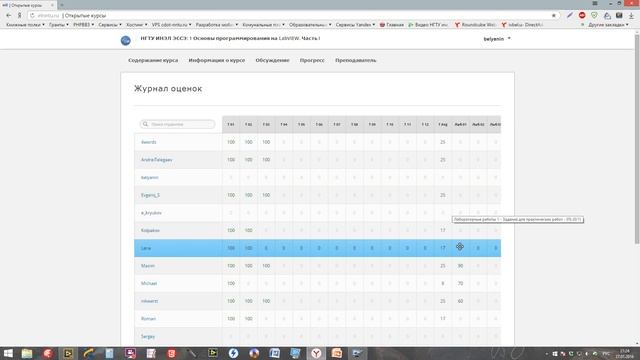Click the taskbar clock
Screen dimensions: 640x360
click(x=624, y=353)
